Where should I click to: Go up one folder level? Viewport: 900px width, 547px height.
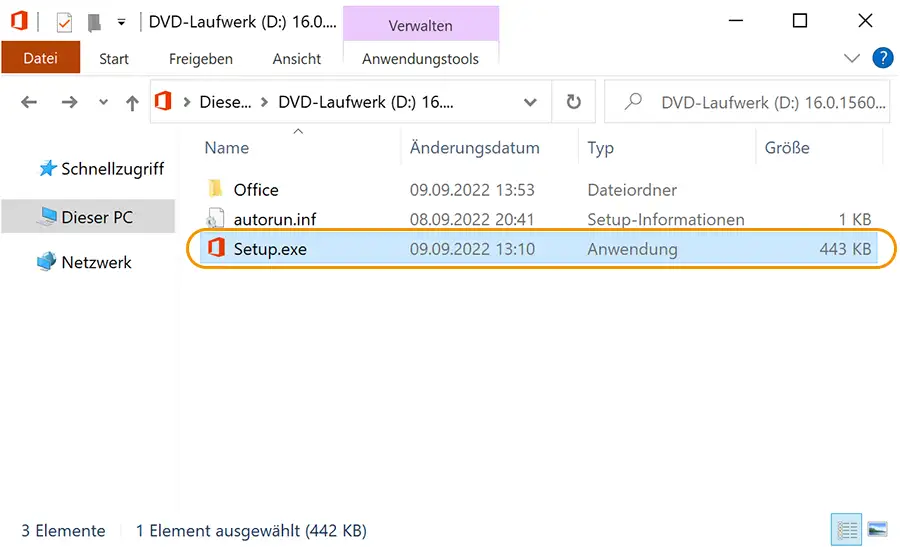click(x=132, y=103)
